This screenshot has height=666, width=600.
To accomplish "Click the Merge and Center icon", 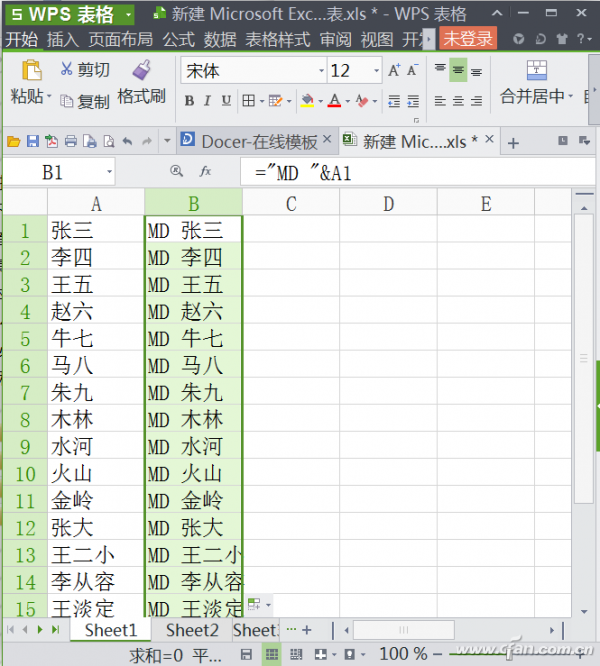I will [537, 70].
